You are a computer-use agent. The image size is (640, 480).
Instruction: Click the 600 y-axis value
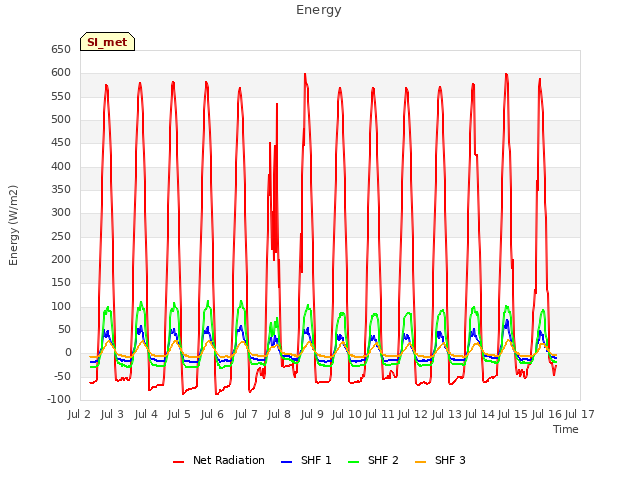pyautogui.click(x=61, y=73)
